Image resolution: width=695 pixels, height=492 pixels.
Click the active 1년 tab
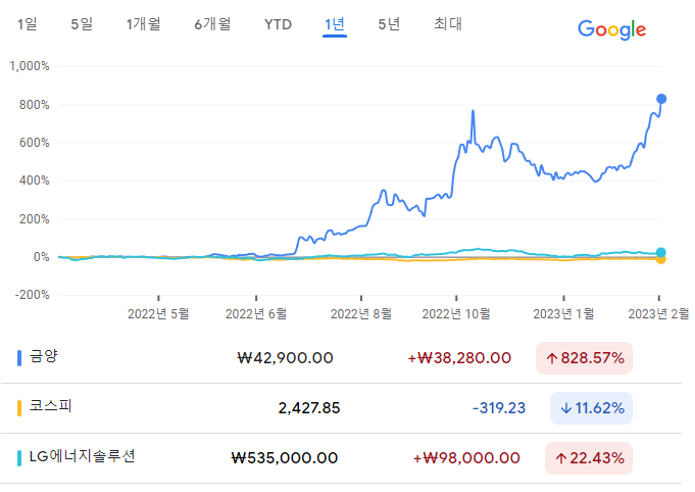click(334, 23)
